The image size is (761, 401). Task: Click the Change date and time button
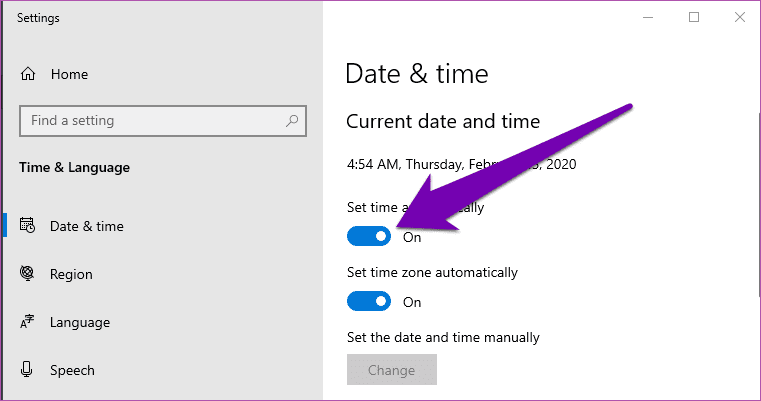click(x=392, y=370)
